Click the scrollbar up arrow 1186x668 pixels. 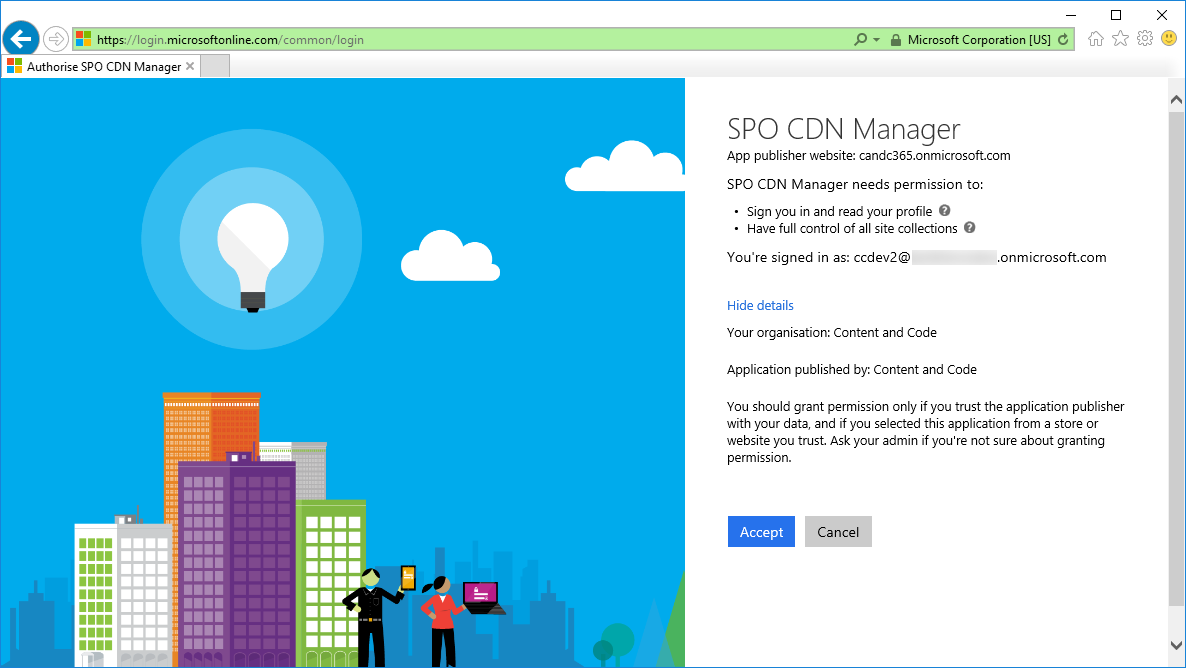1176,99
